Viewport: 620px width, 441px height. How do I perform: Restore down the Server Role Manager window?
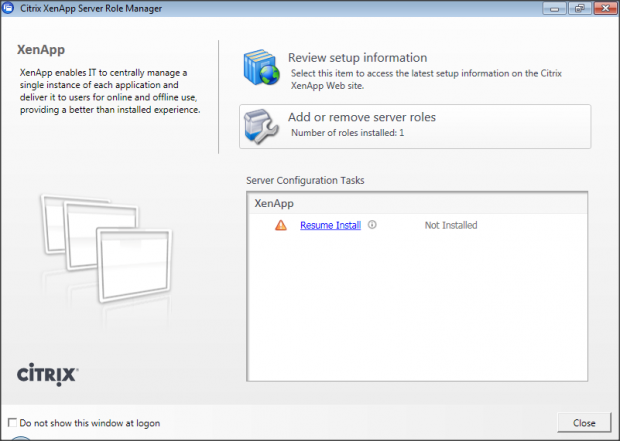[580, 8]
